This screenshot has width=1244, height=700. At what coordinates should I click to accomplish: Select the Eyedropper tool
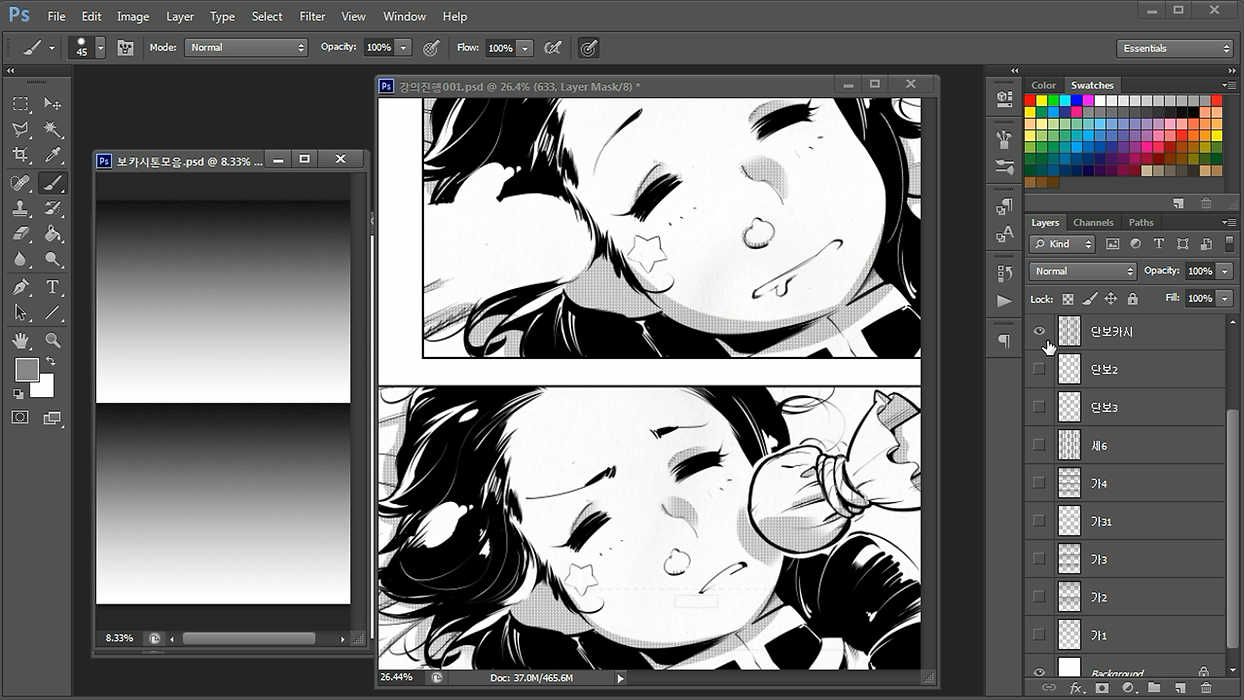(x=53, y=156)
